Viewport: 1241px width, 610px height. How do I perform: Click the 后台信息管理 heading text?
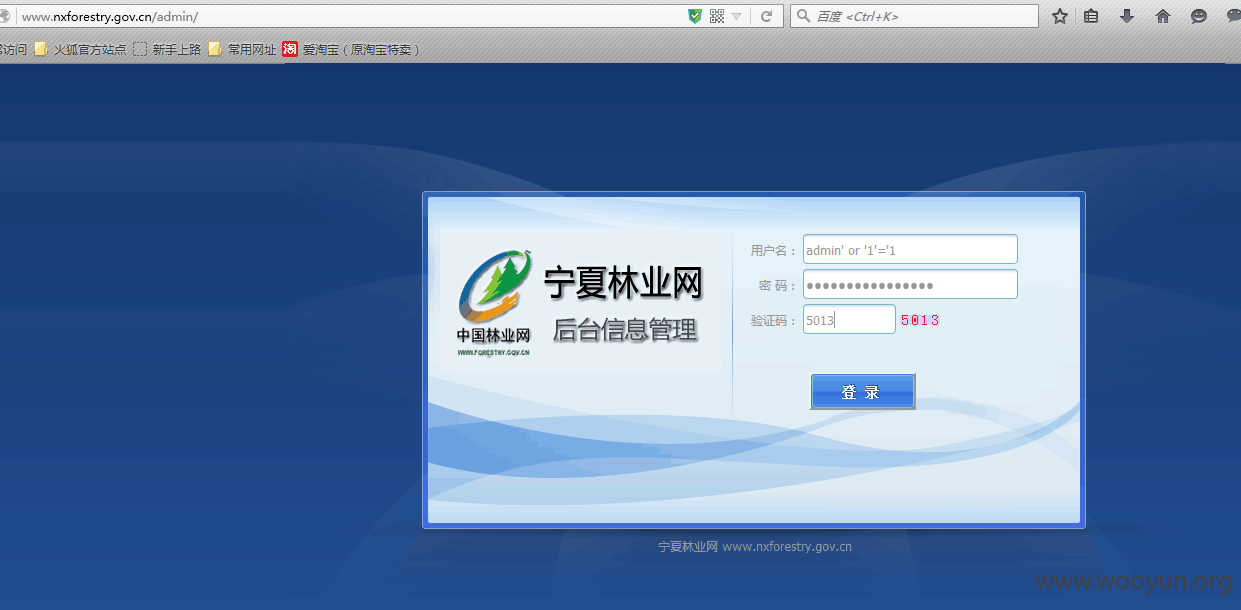625,330
